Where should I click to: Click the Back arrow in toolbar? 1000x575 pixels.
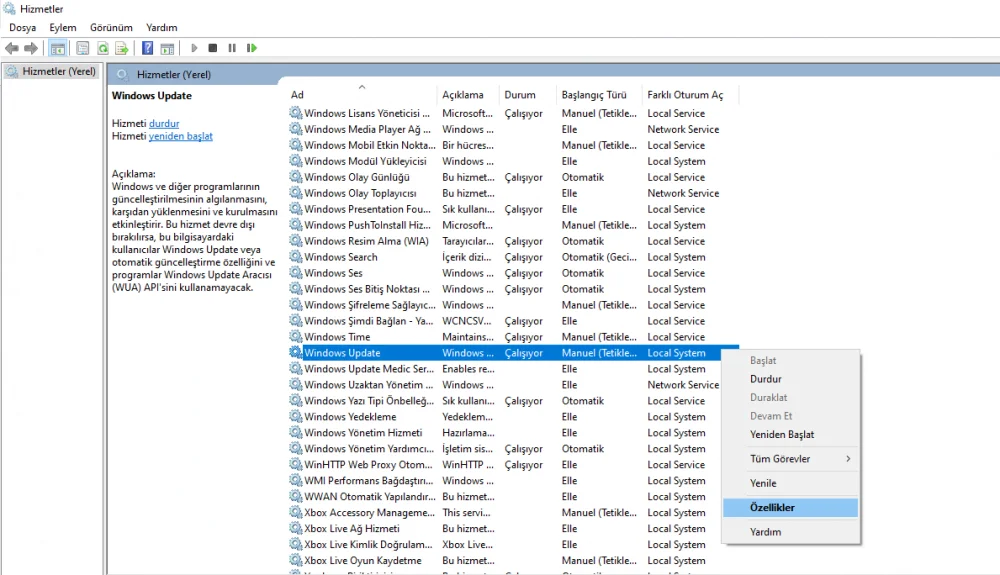(11, 48)
